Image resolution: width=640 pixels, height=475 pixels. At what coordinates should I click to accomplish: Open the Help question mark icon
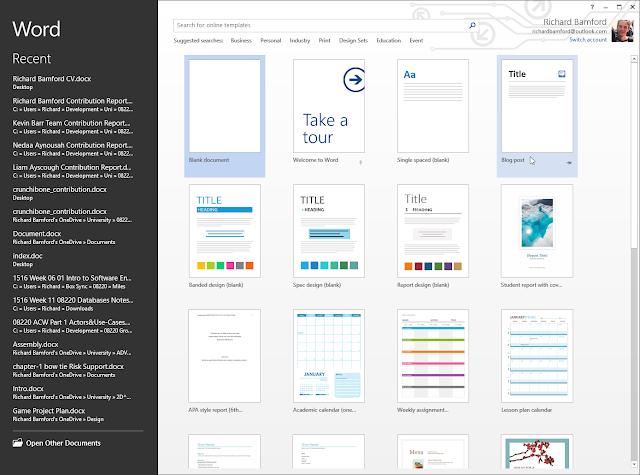click(x=592, y=7)
